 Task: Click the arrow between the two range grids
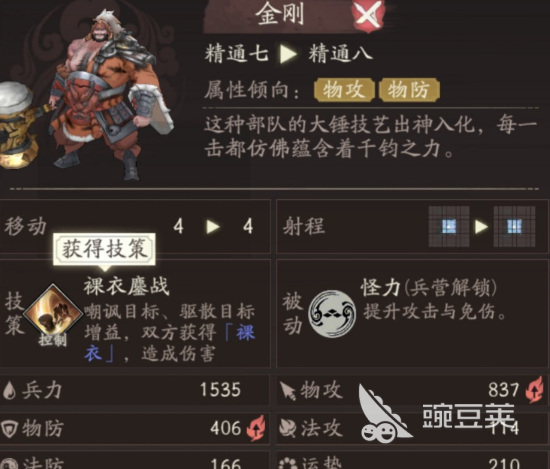[x=481, y=227]
